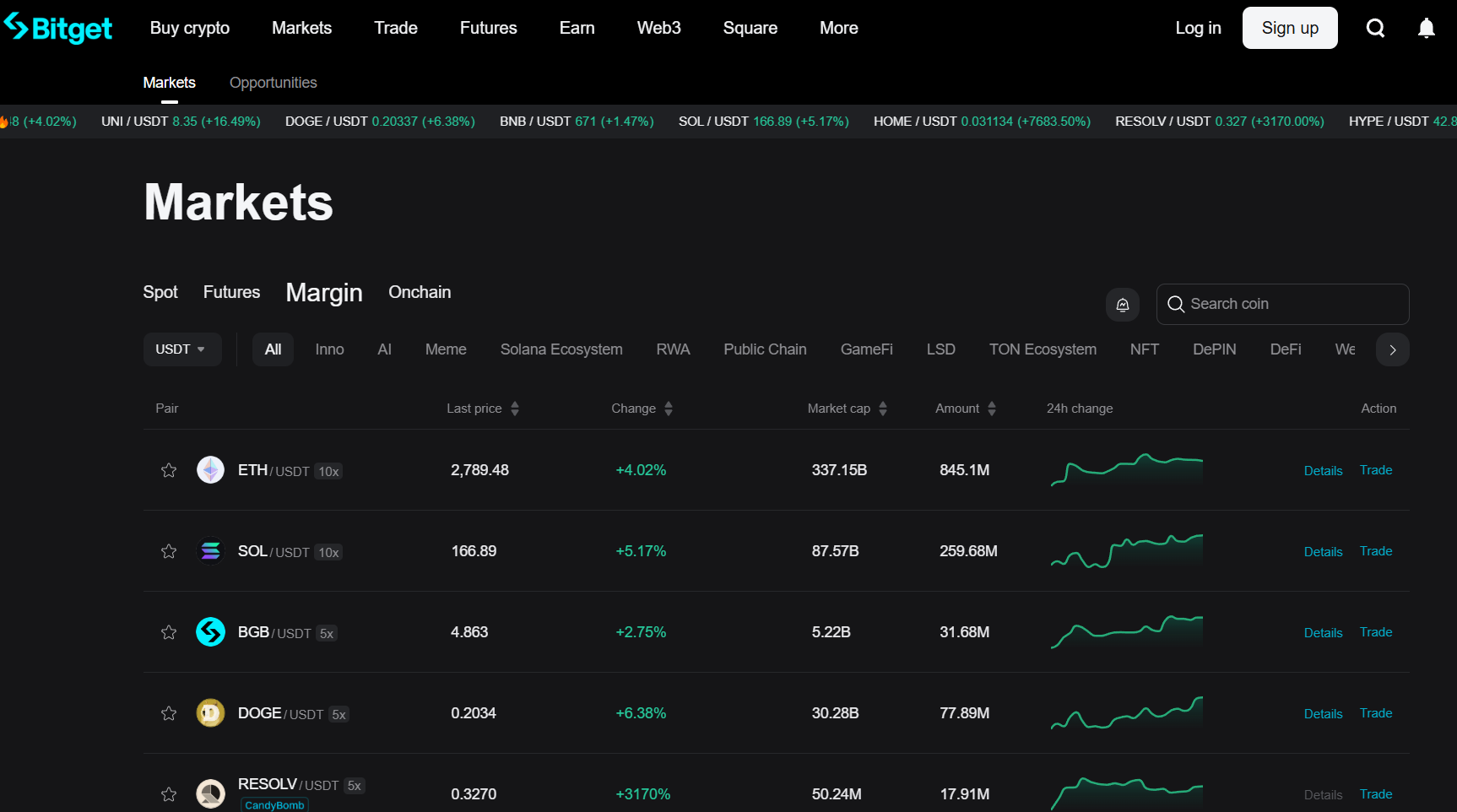
Task: Open the More menu
Action: [839, 28]
